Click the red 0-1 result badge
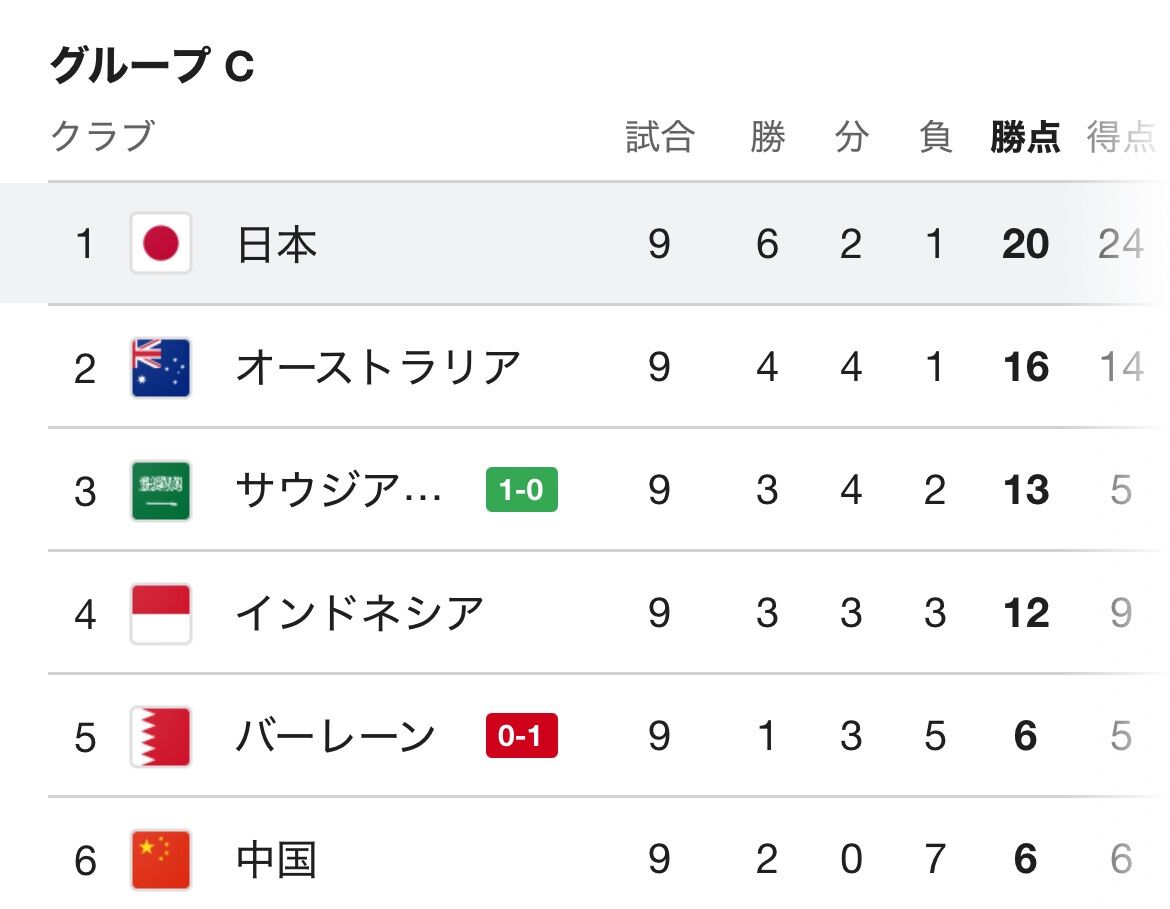 [x=521, y=737]
